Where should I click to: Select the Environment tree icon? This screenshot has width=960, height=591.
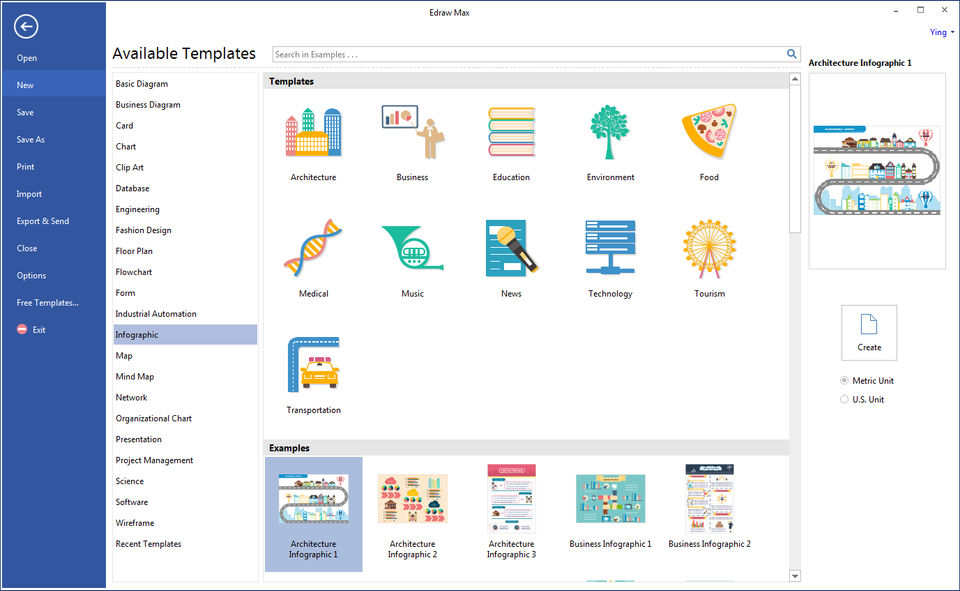[610, 132]
